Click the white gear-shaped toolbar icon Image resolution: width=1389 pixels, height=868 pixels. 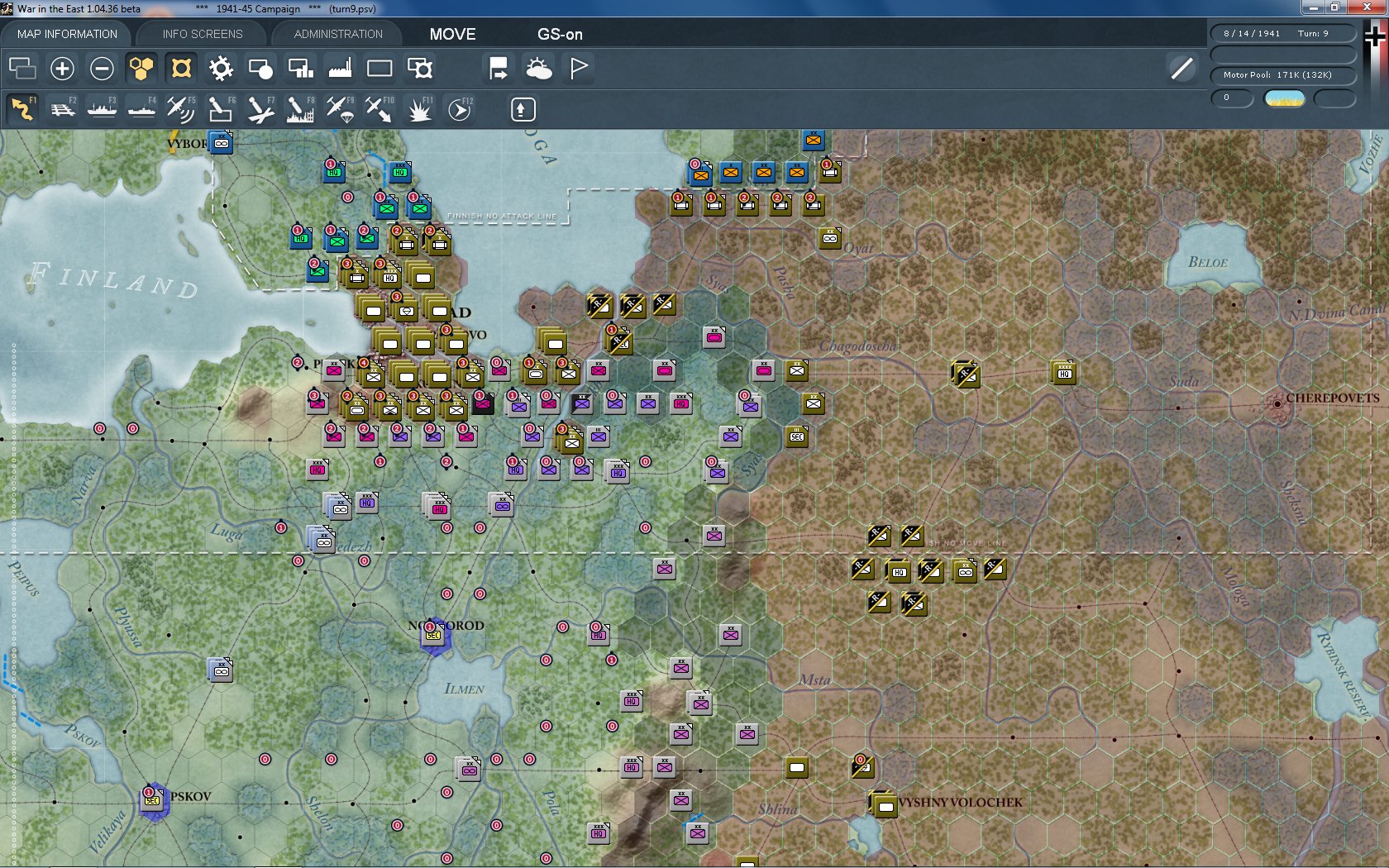coord(221,68)
